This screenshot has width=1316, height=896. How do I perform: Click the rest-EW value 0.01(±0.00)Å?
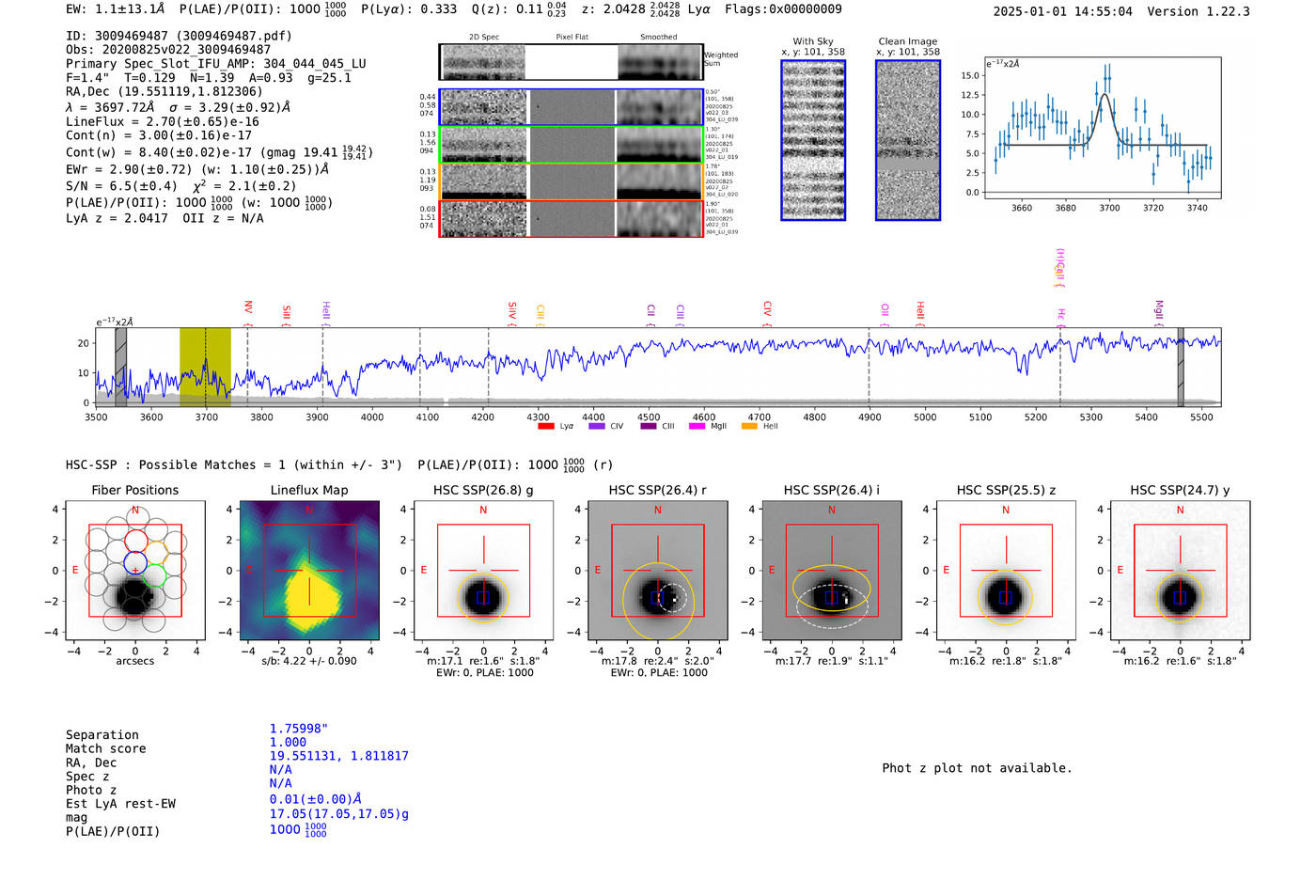coord(316,800)
